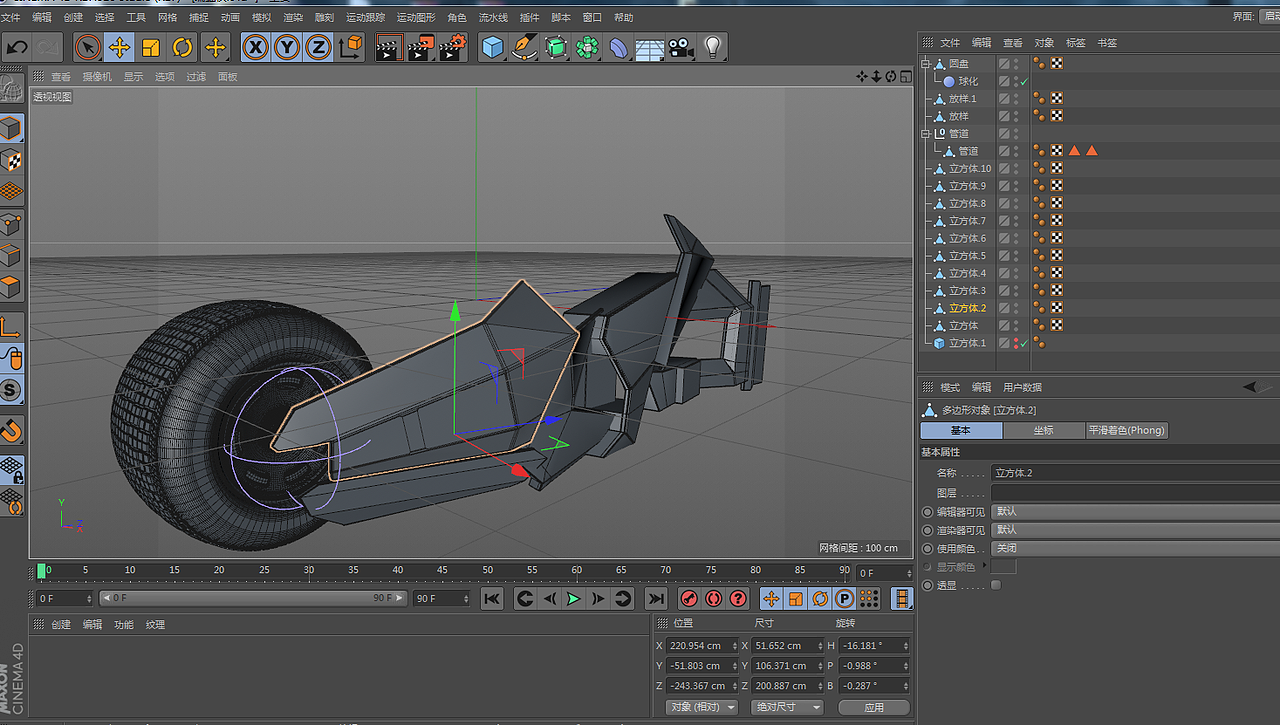The image size is (1280, 725).
Task: Collapse the 管道 hierarchy in the Object Manager
Action: click(x=925, y=134)
